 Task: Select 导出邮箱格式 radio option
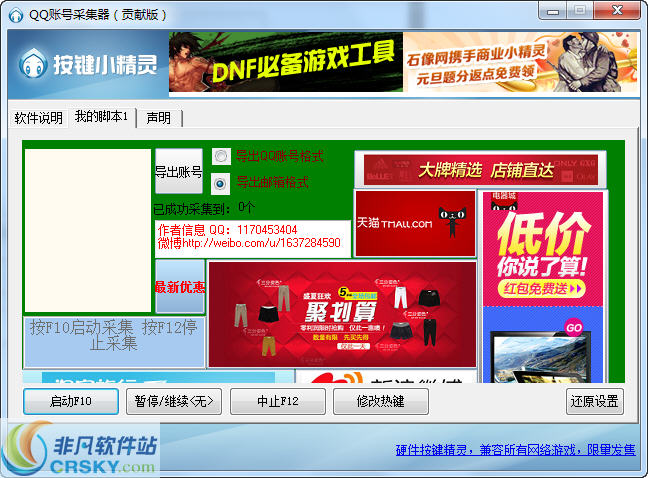pos(220,183)
